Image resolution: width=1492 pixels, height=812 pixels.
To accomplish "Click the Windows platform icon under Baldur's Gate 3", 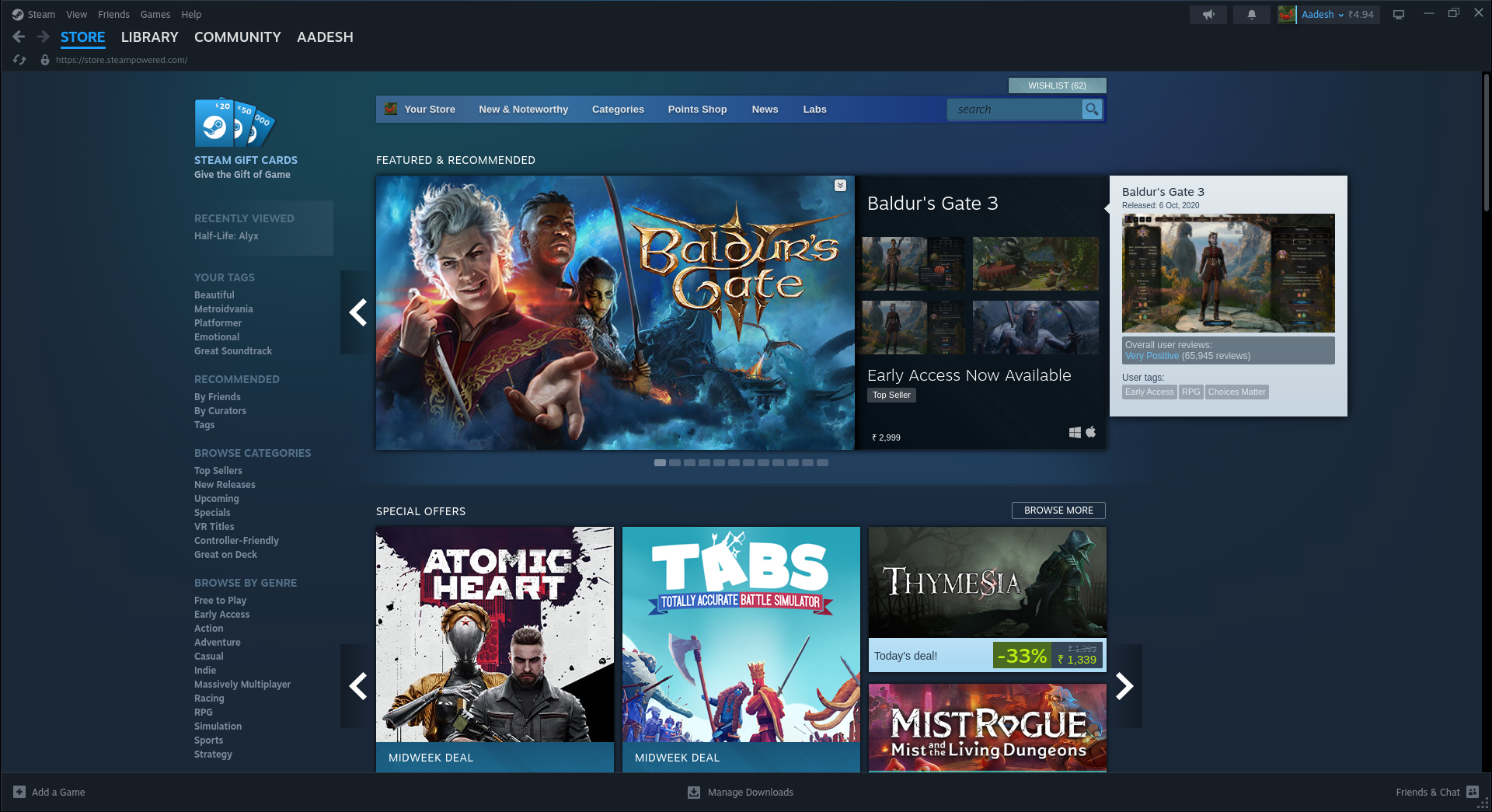I will click(1075, 432).
